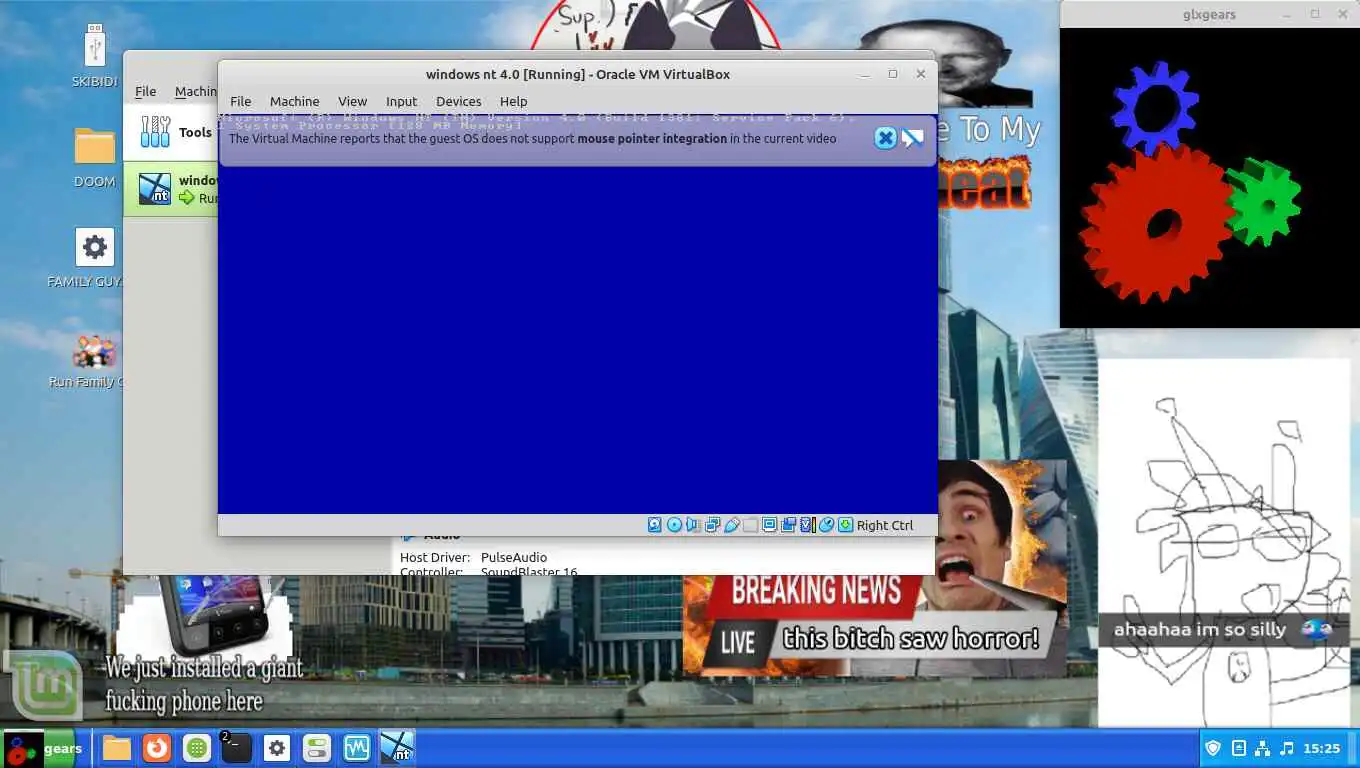The width and height of the screenshot is (1360, 768).
Task: Open the terminal from the panel
Action: (x=237, y=748)
